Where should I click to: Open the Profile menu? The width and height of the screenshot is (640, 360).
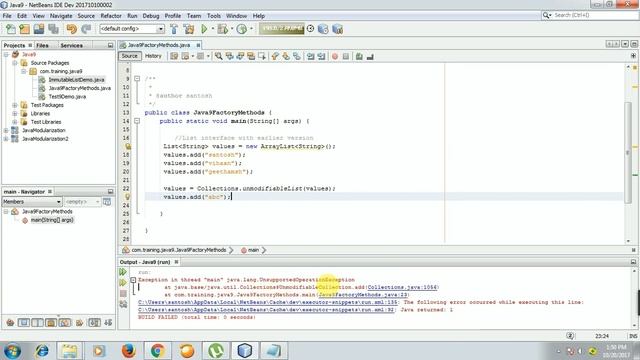(x=173, y=16)
